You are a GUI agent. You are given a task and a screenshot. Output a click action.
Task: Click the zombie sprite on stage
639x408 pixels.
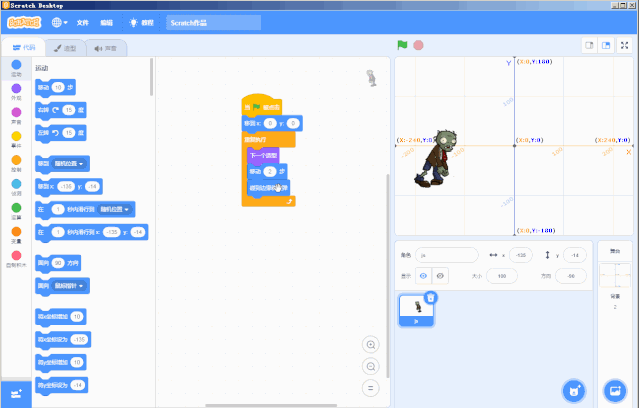(436, 159)
